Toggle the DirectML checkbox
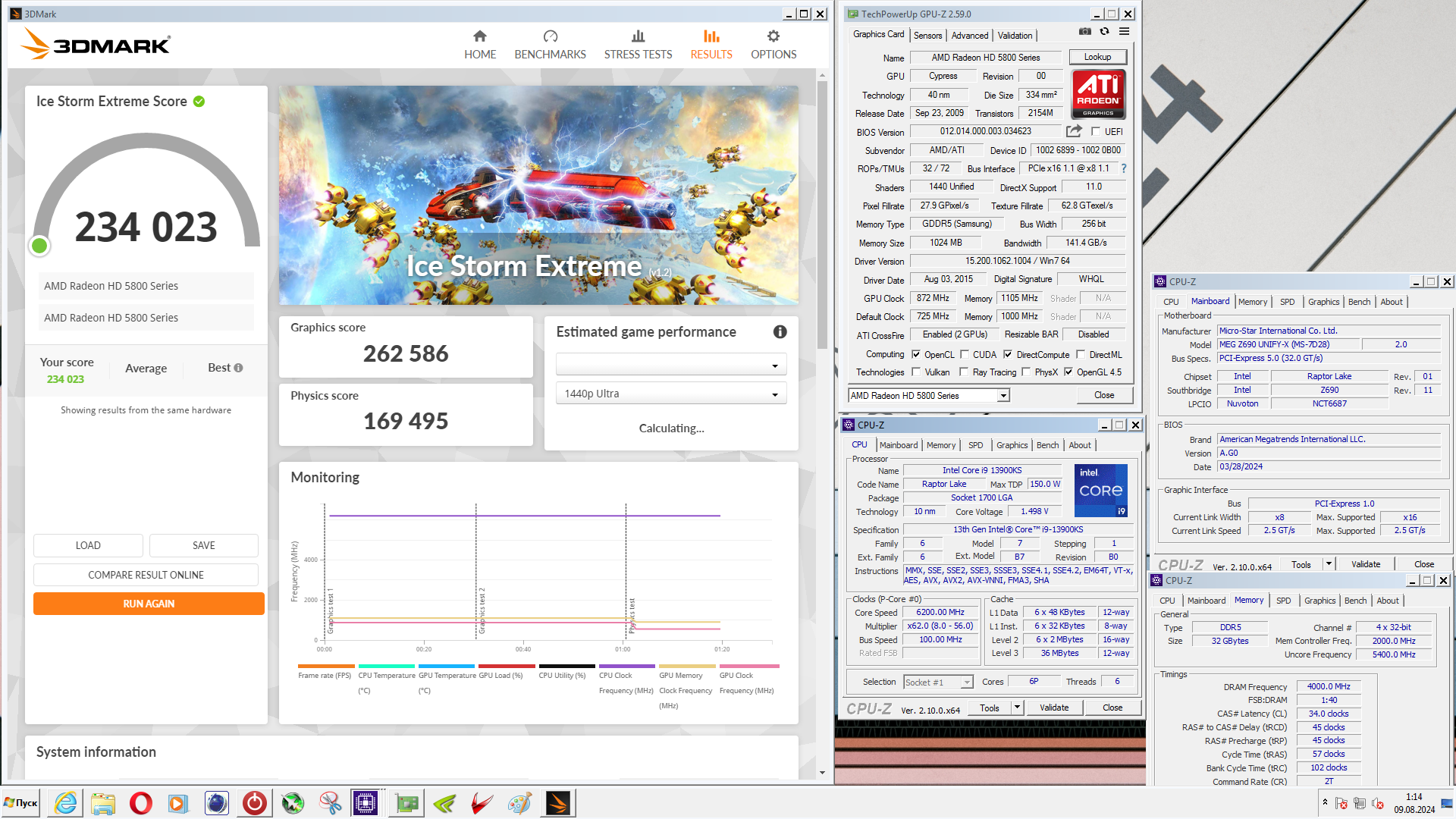The height and width of the screenshot is (819, 1456). click(1081, 354)
